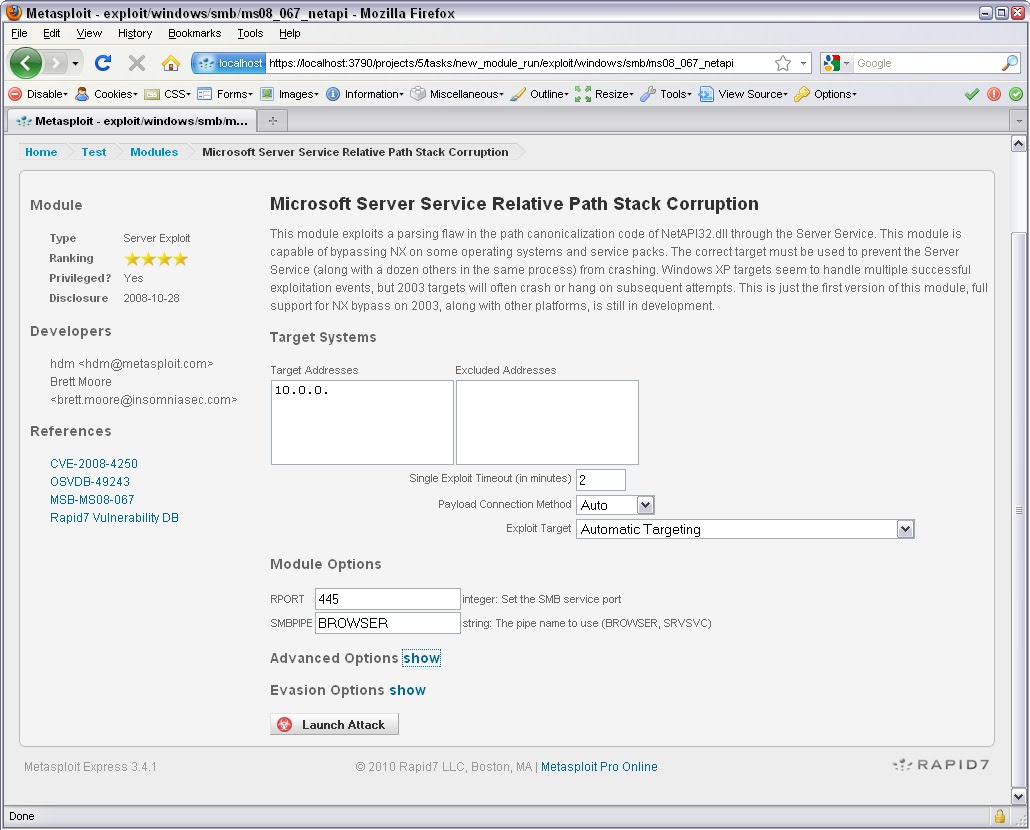
Task: Open the Google search engine selector
Action: (x=836, y=63)
